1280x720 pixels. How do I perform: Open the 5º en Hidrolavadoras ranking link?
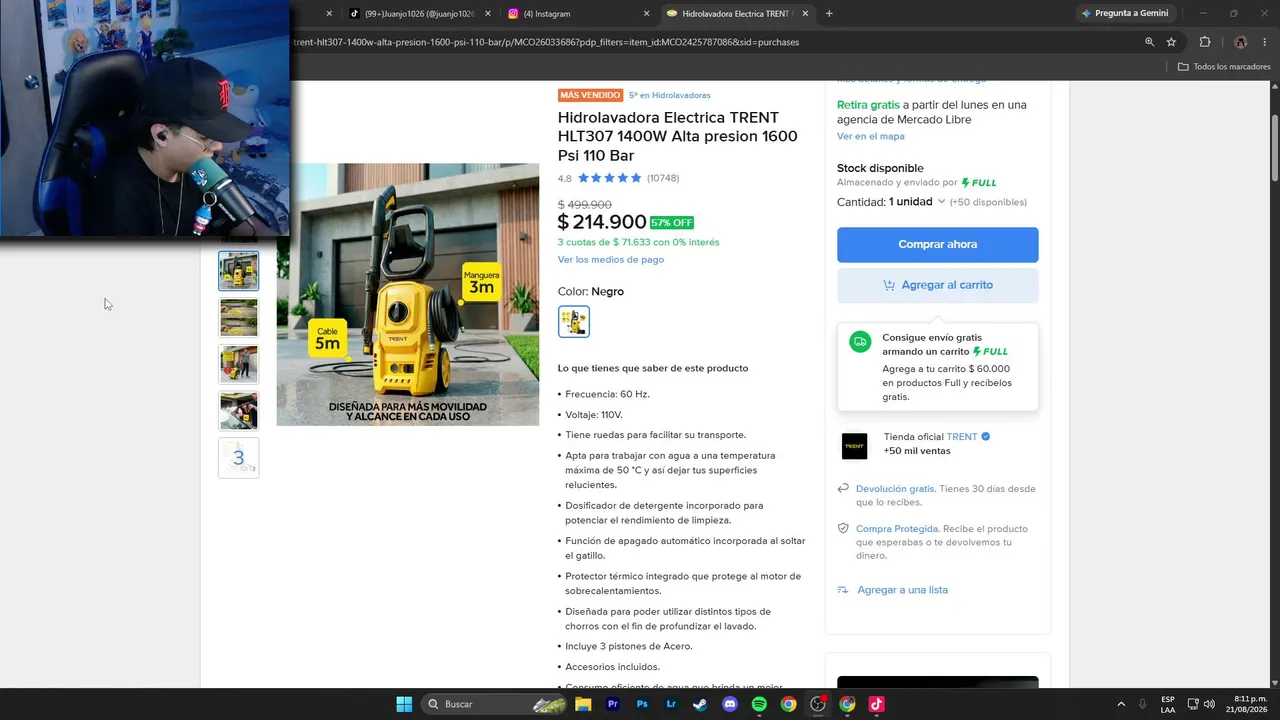coord(670,95)
